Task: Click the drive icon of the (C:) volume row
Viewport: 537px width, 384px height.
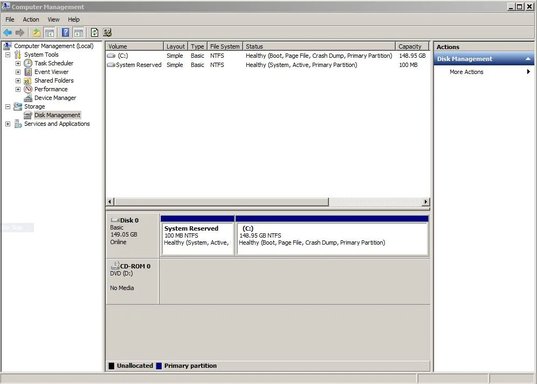Action: [x=111, y=55]
